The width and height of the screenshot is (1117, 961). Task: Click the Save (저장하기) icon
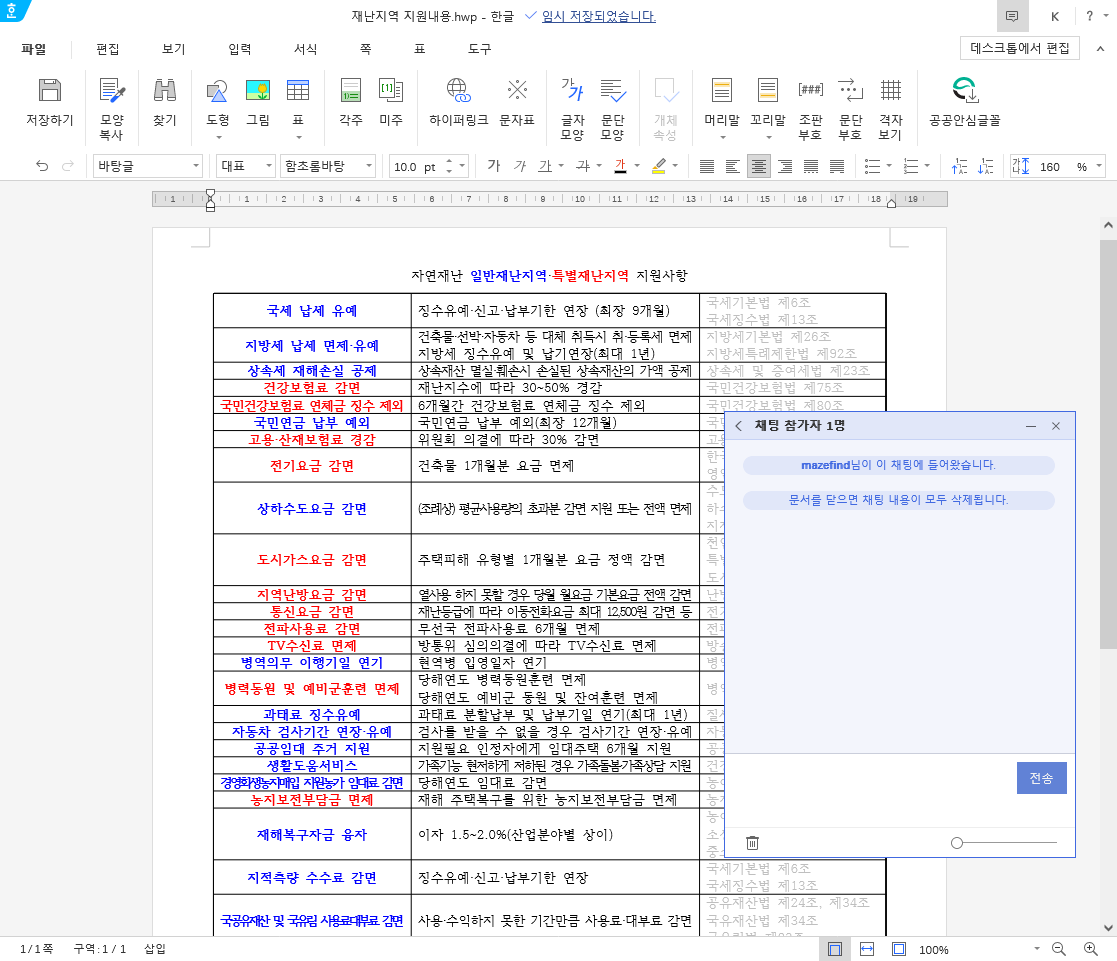coord(50,91)
